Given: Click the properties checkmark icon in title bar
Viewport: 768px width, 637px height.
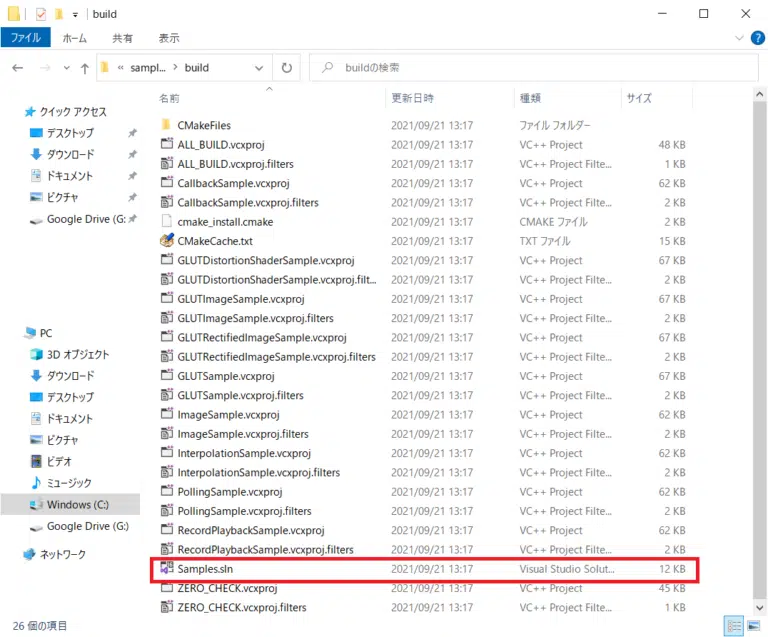Looking at the screenshot, I should [x=40, y=14].
